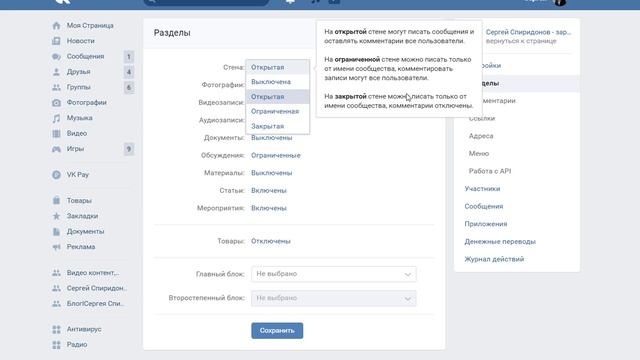Screen dimensions: 640x360
Task: Click the Реклама megaphone icon
Action: [56, 247]
